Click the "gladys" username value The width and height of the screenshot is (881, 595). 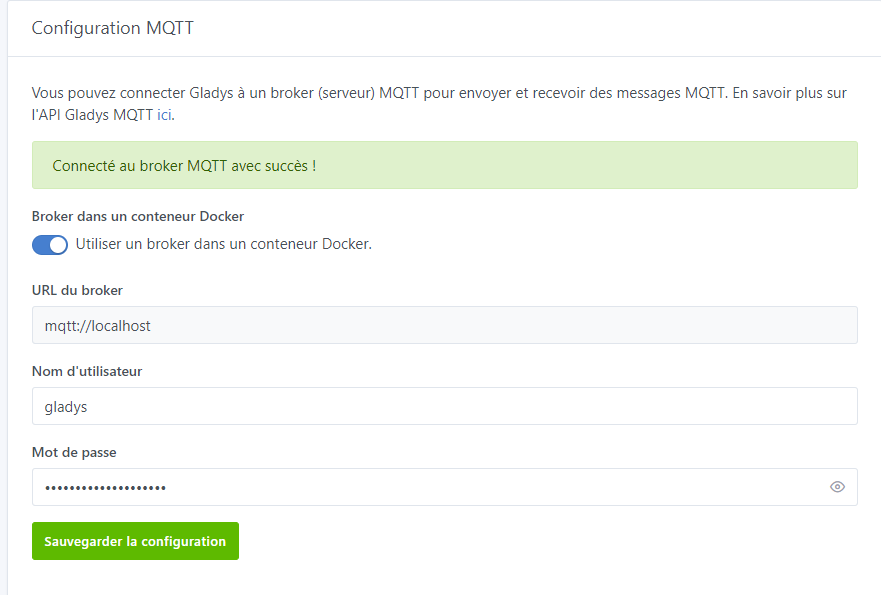click(68, 406)
